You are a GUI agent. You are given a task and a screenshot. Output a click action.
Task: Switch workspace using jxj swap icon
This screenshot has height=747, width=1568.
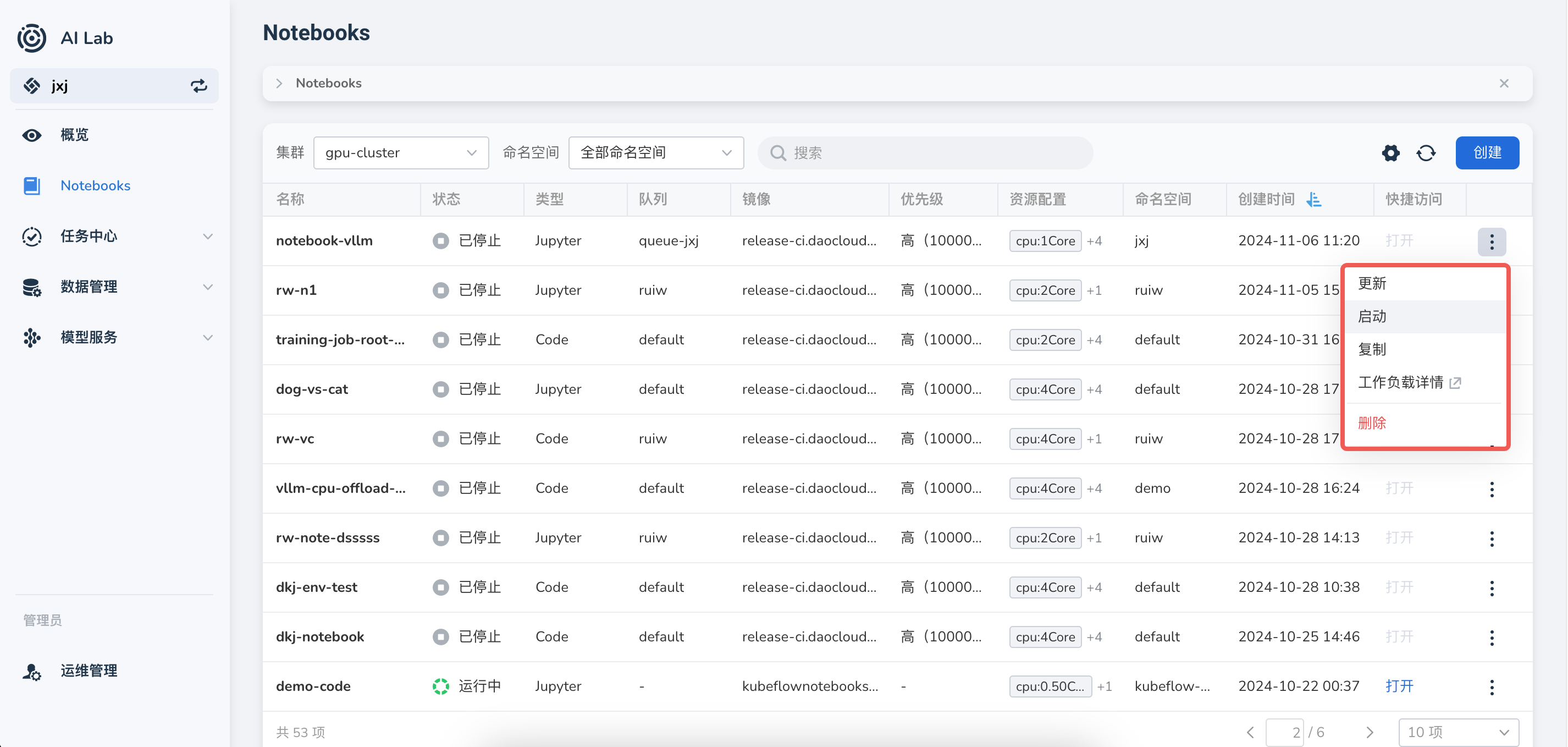pyautogui.click(x=199, y=86)
